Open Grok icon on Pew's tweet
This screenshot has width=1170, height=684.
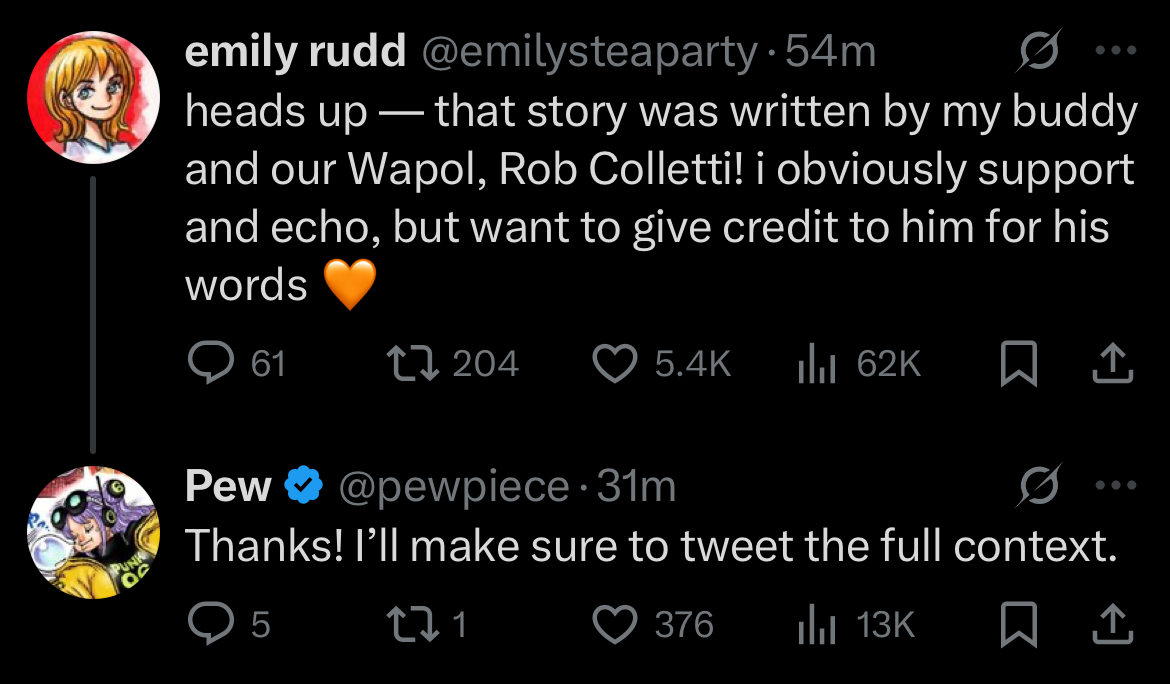click(1038, 485)
